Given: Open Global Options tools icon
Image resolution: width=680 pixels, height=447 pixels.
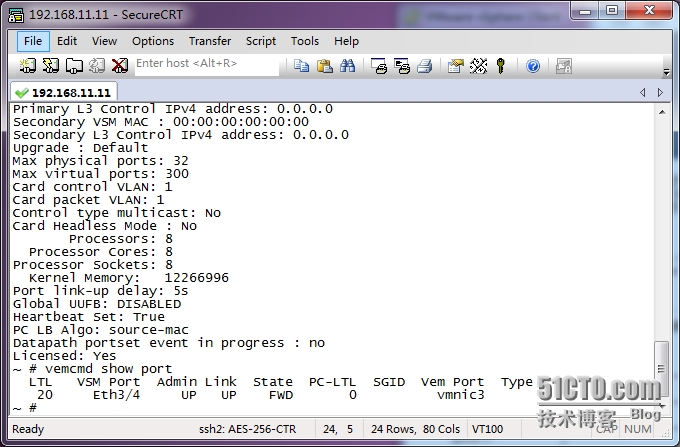Looking at the screenshot, I should tap(478, 66).
